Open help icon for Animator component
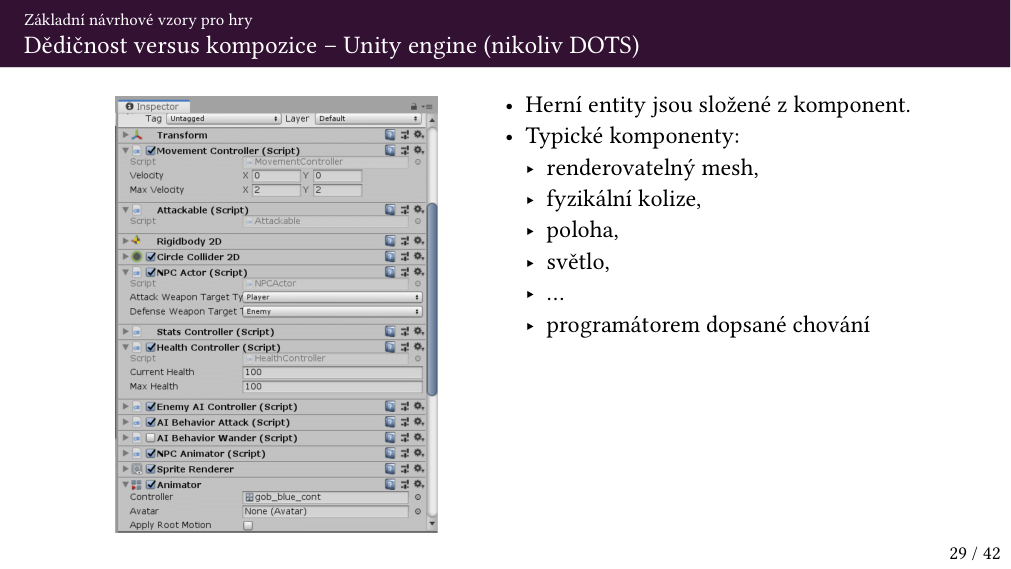 tap(390, 484)
